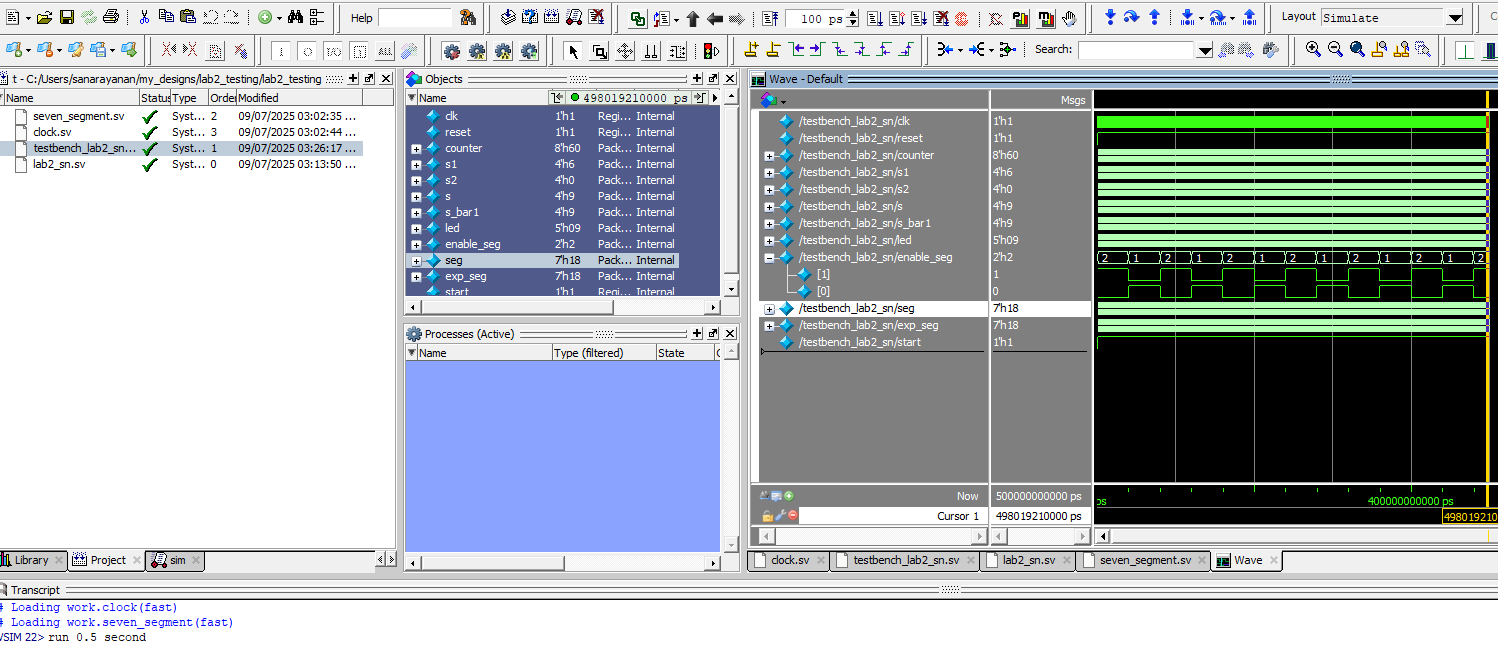
Task: Click the binoculars Find icon
Action: pyautogui.click(x=295, y=18)
